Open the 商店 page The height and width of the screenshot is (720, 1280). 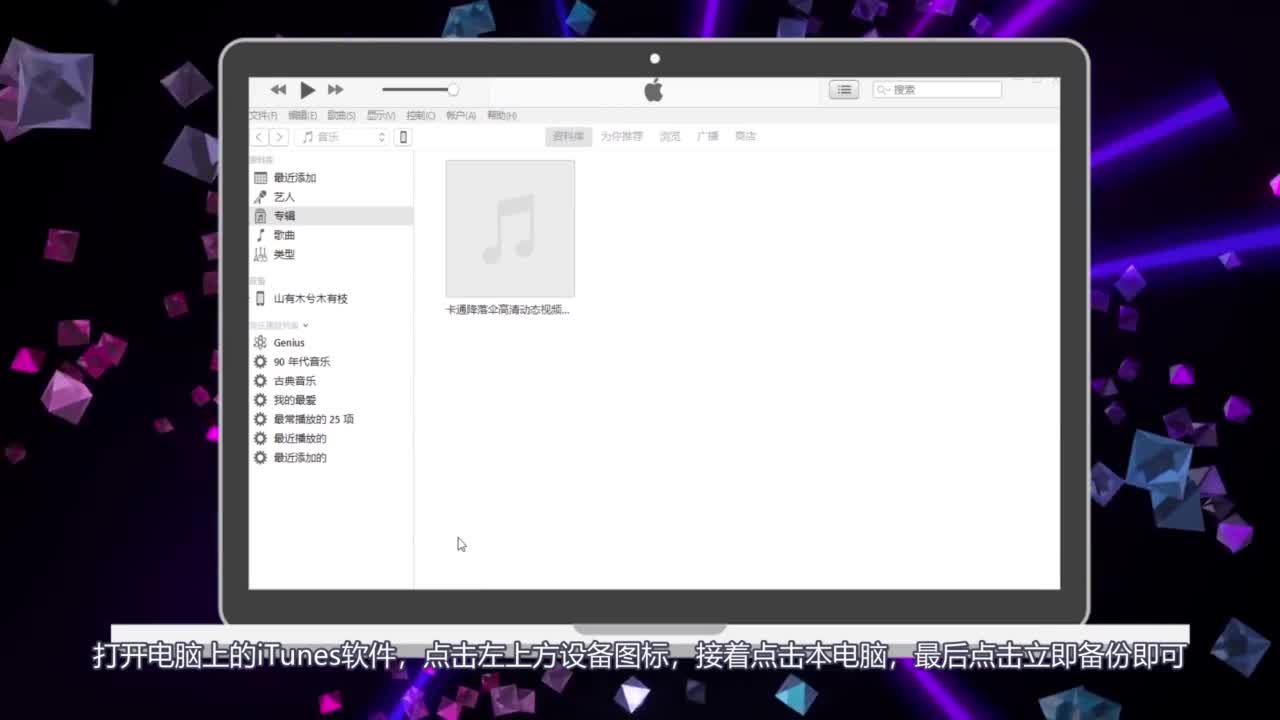click(x=744, y=136)
